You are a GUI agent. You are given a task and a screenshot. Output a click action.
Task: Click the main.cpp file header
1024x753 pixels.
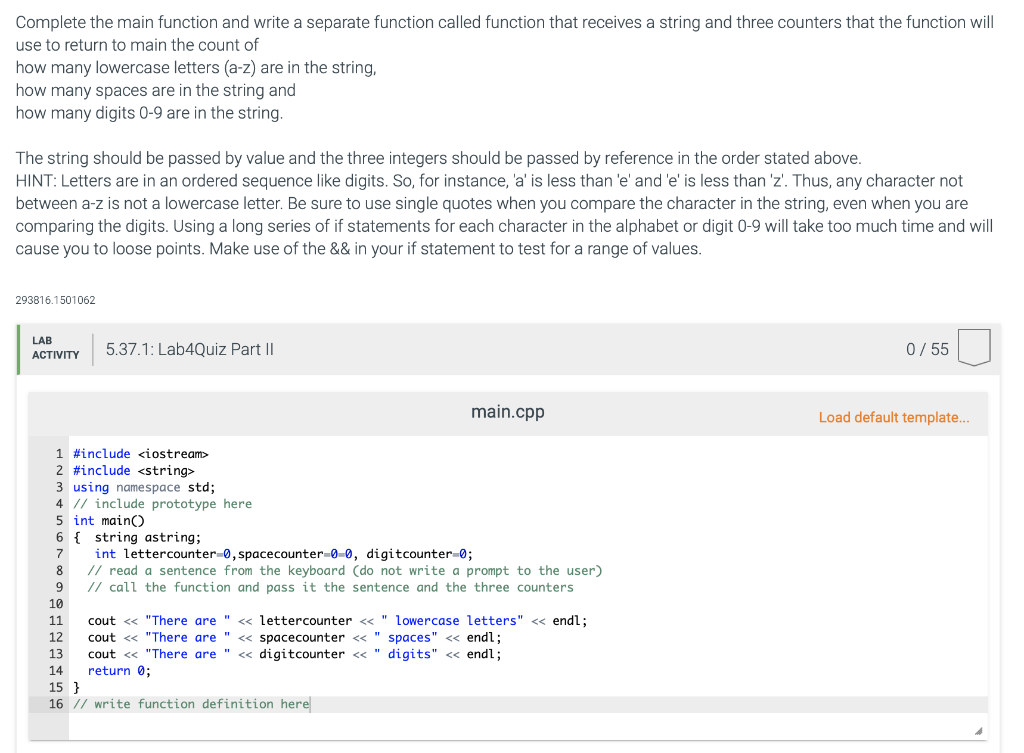tap(507, 411)
